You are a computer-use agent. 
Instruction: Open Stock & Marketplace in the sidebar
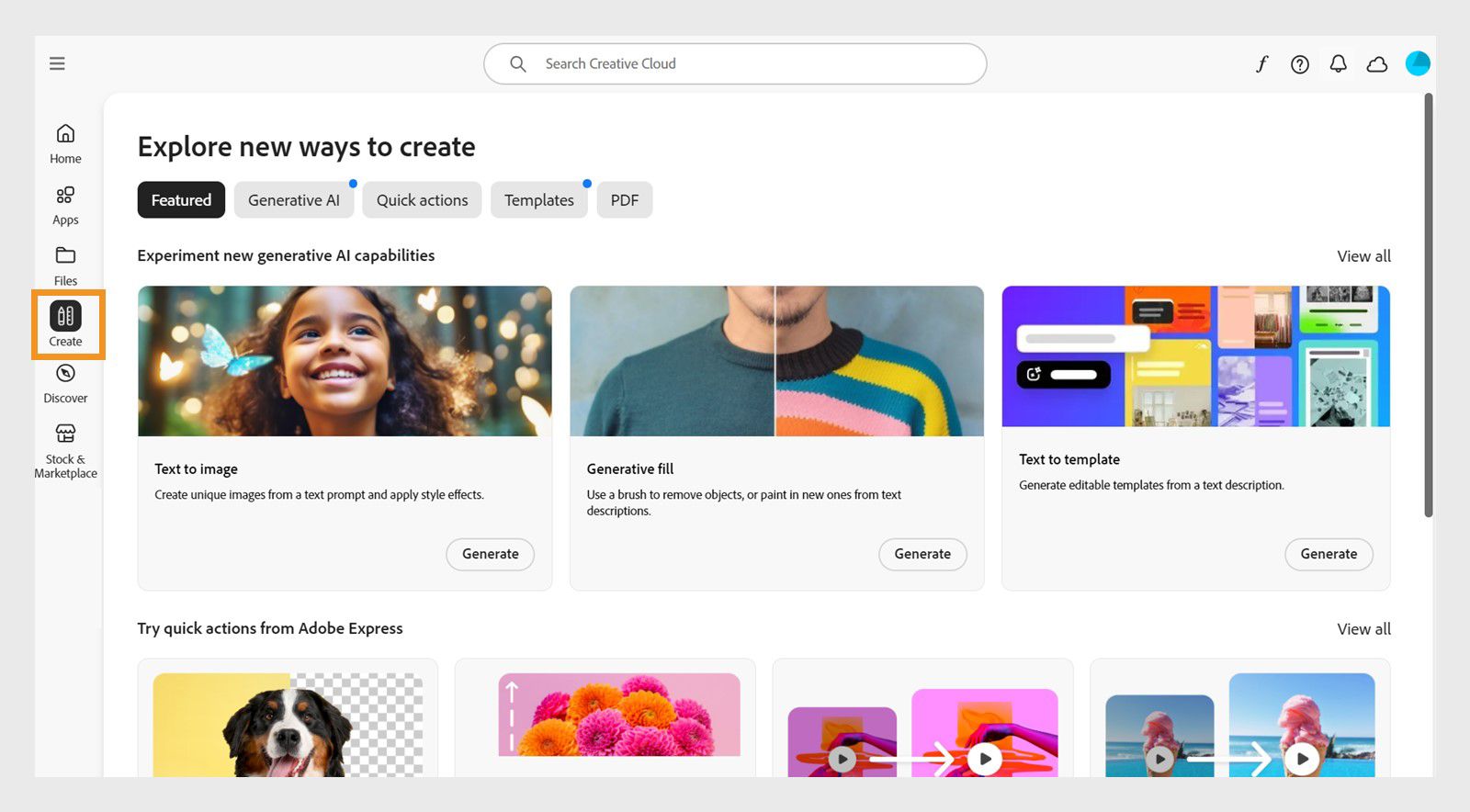[65, 451]
